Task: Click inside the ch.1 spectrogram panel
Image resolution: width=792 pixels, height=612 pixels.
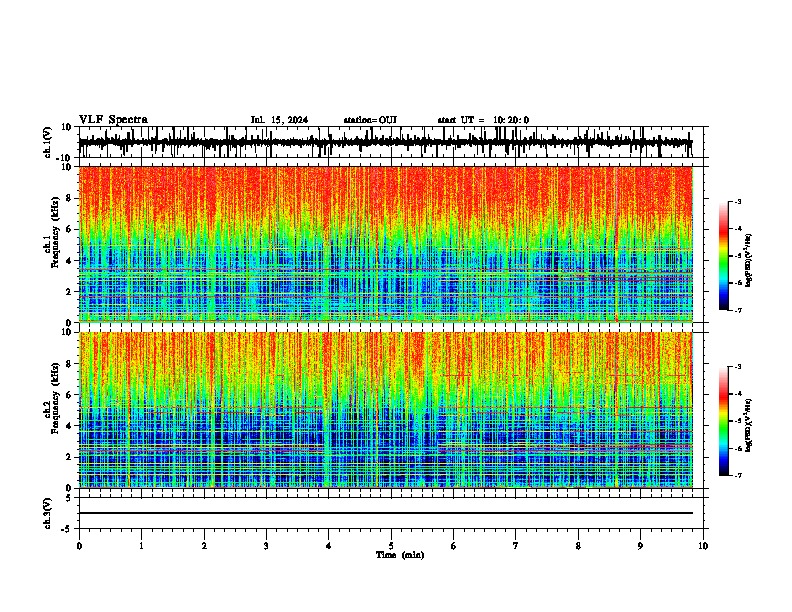Action: point(386,244)
